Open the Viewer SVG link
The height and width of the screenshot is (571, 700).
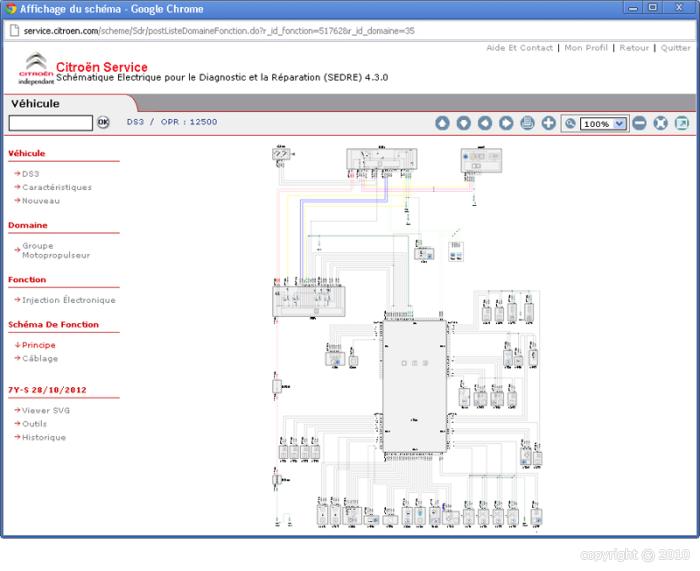pos(46,410)
